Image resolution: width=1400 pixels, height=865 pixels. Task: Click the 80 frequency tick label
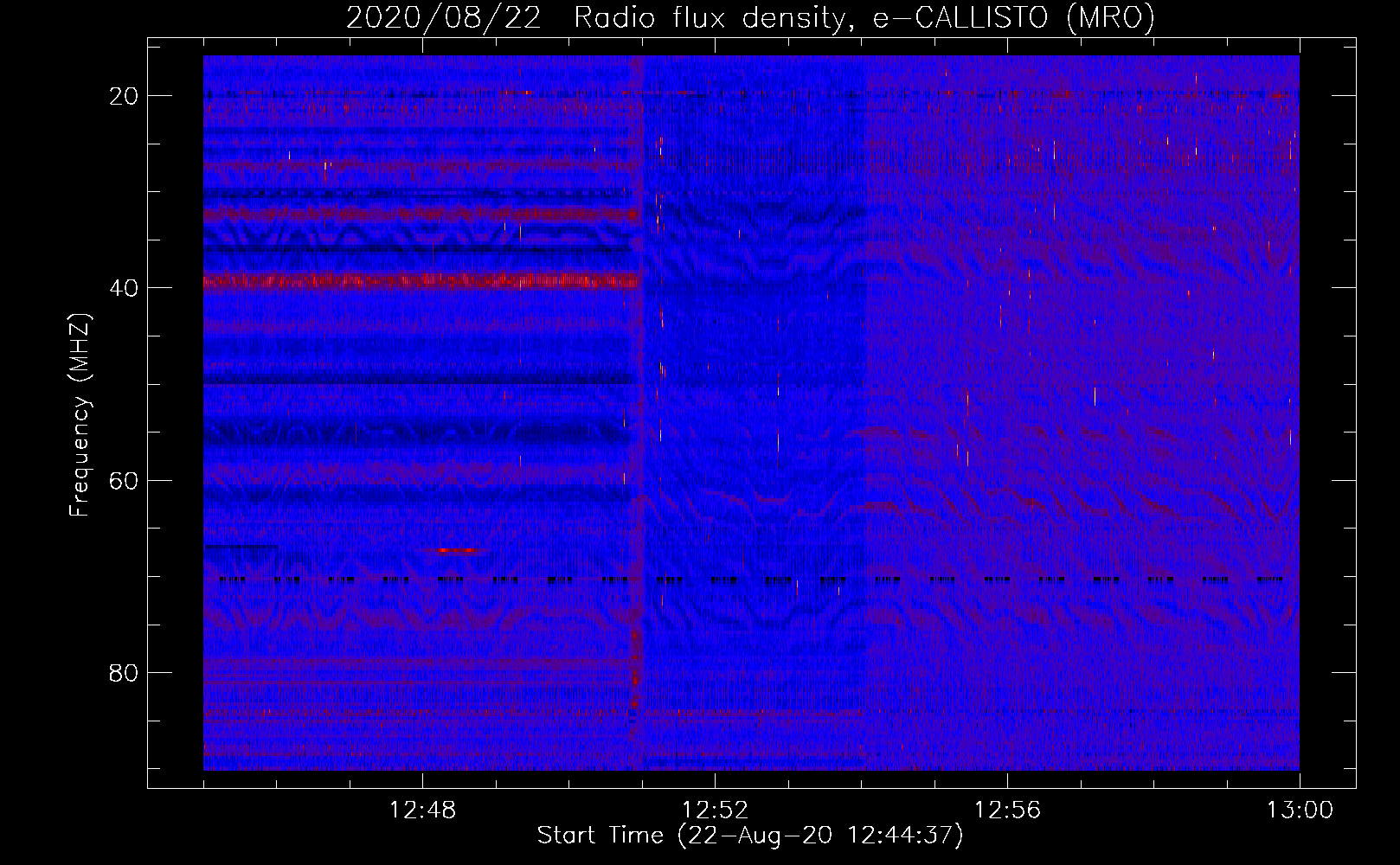click(x=124, y=673)
